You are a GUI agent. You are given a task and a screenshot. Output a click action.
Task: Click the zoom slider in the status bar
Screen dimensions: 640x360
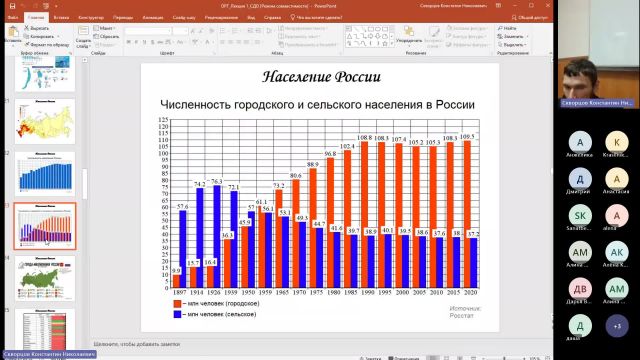click(504, 358)
